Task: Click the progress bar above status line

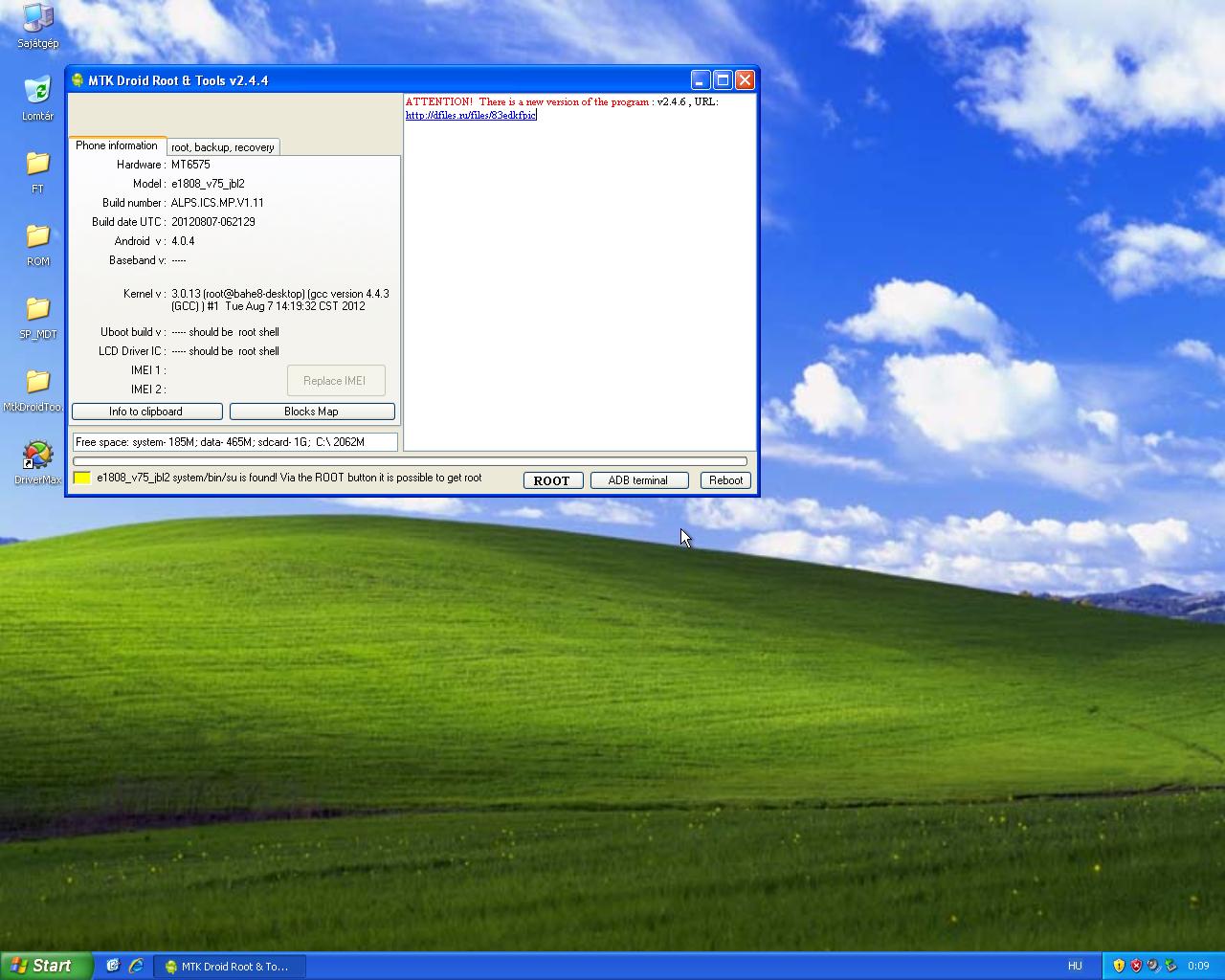Action: 411,461
